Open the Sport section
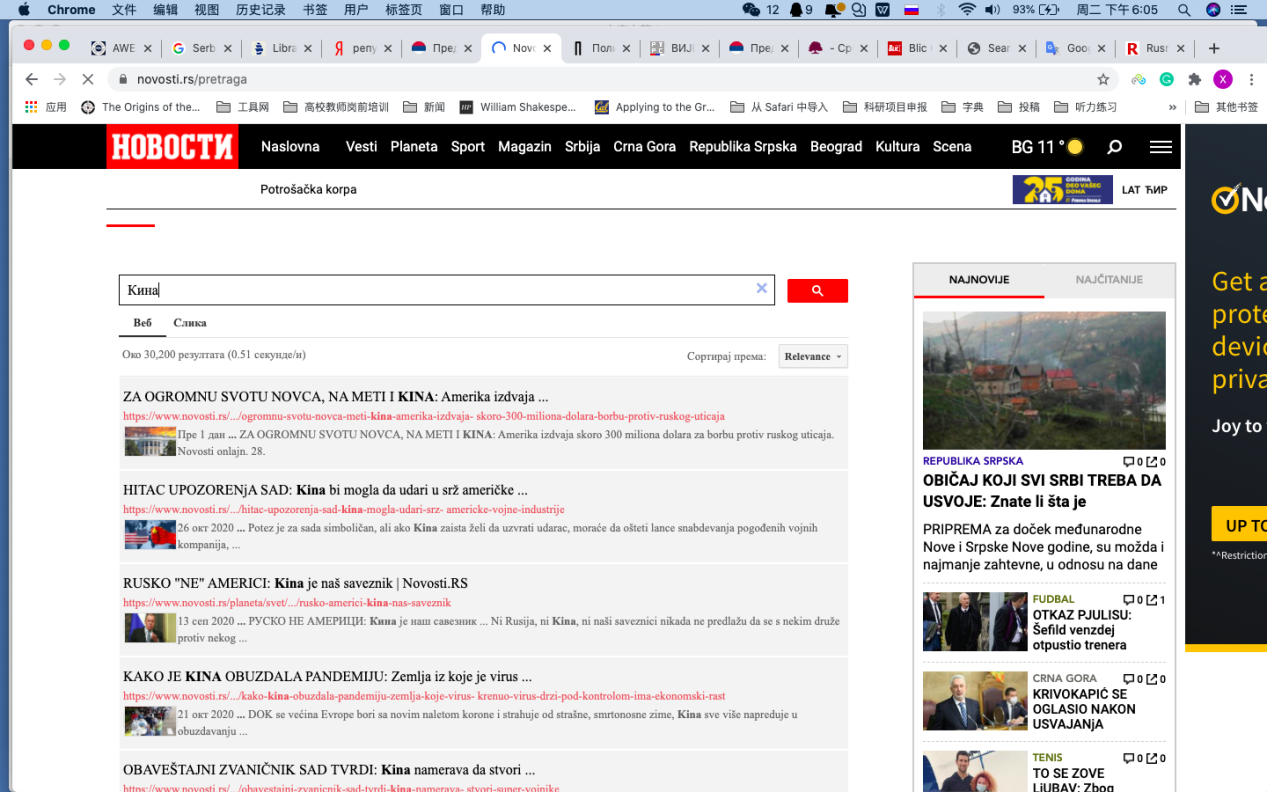This screenshot has width=1267, height=792. [468, 147]
